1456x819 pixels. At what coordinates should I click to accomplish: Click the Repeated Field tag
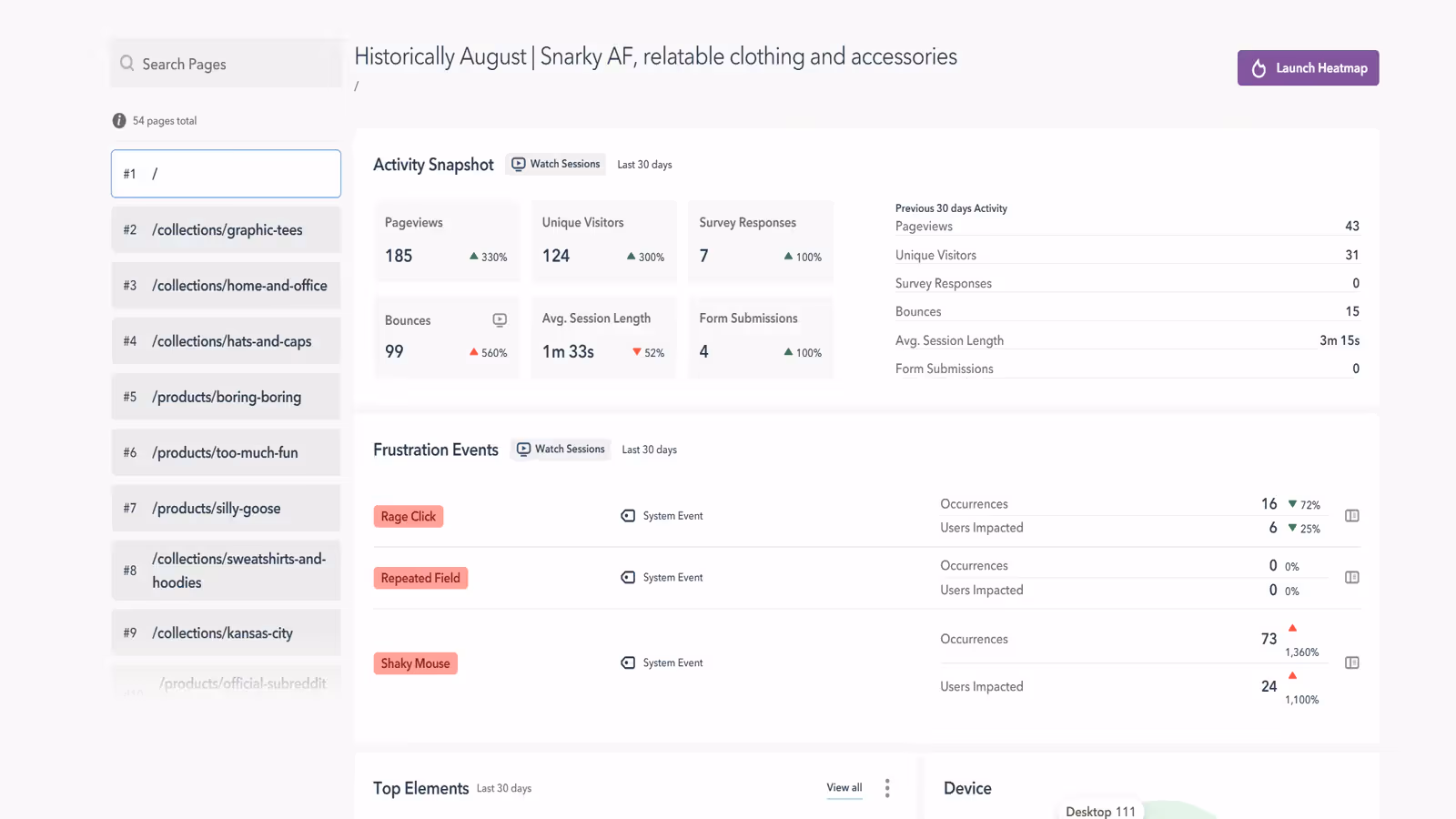(420, 578)
